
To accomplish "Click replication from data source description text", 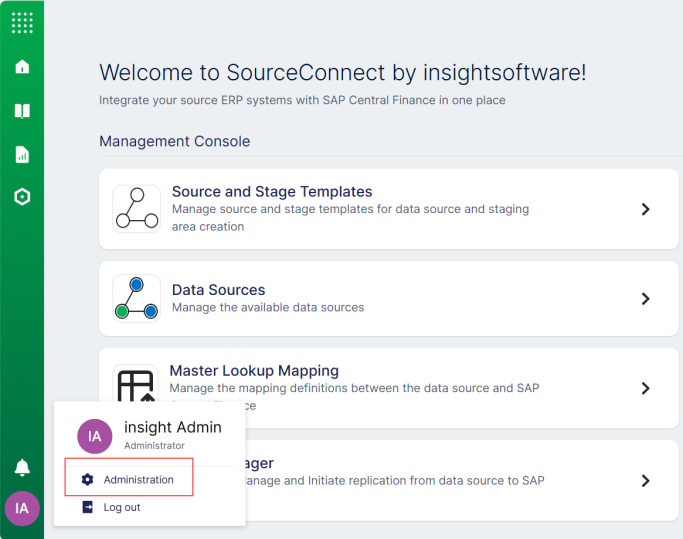I will point(395,481).
